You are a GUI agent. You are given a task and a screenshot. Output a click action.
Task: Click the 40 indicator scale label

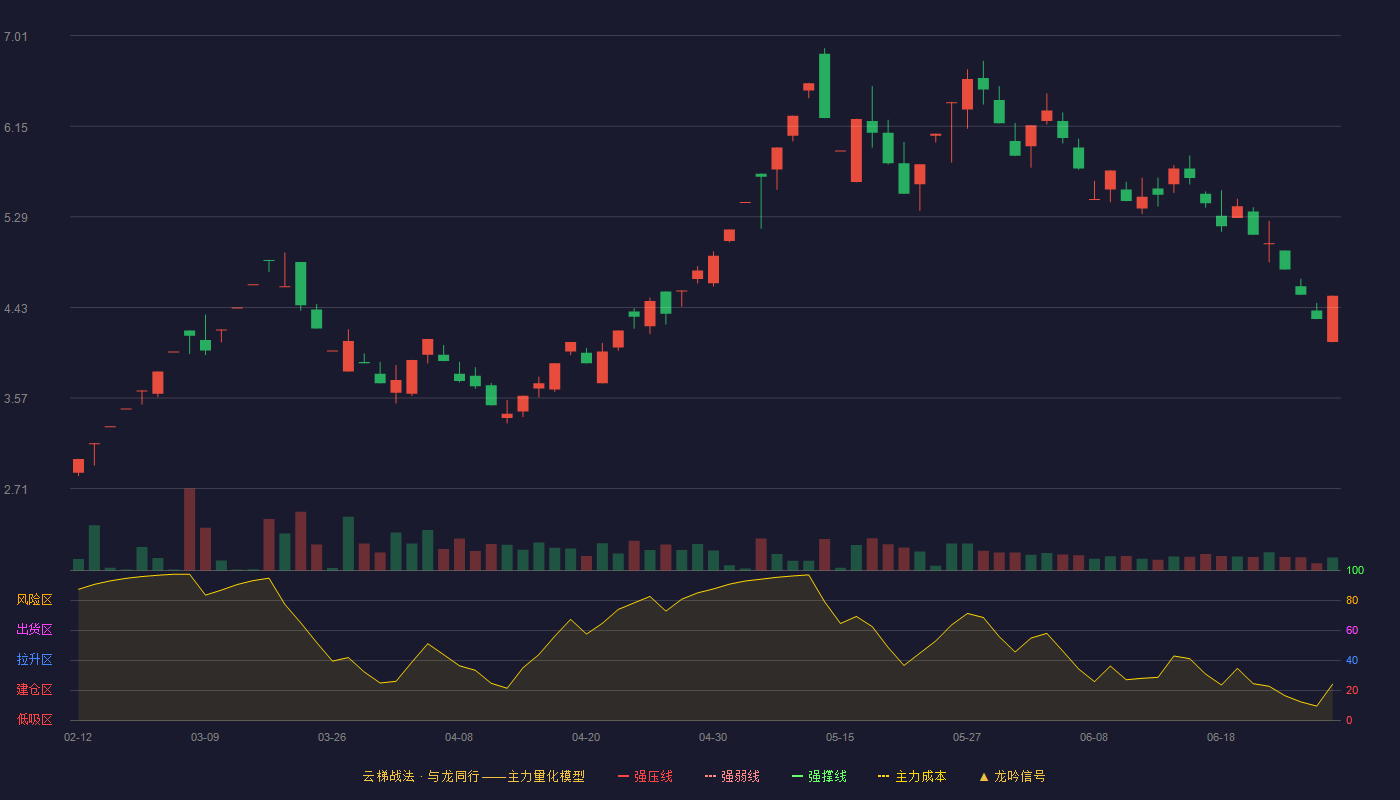1352,660
